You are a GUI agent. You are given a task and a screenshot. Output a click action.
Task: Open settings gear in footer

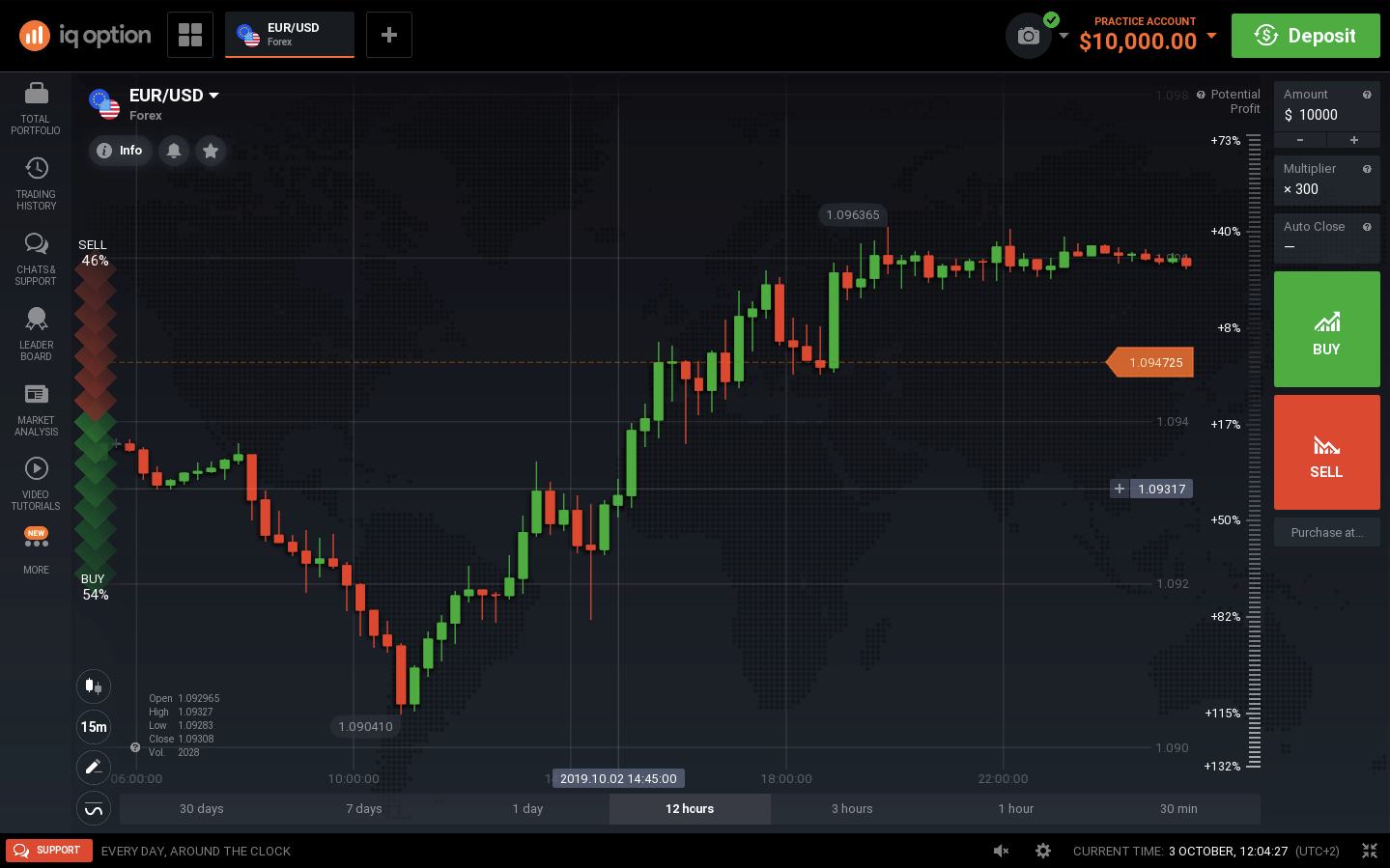point(1043,851)
